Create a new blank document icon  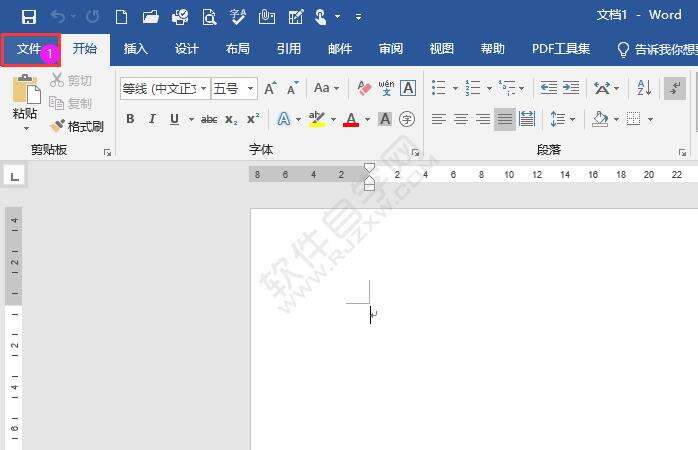click(121, 17)
